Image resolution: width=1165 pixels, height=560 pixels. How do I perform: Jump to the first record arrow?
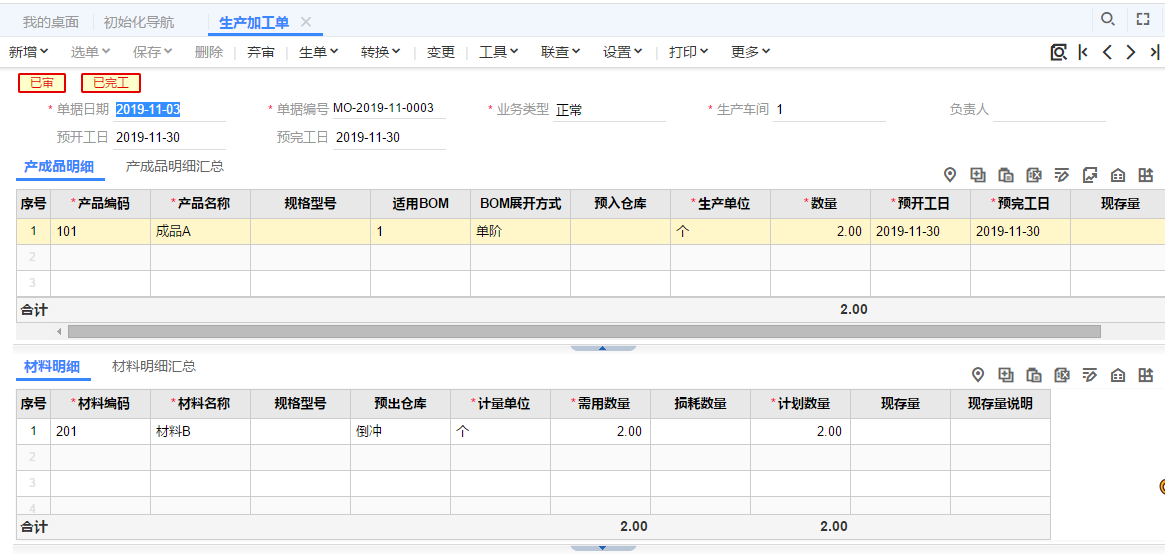[1083, 52]
